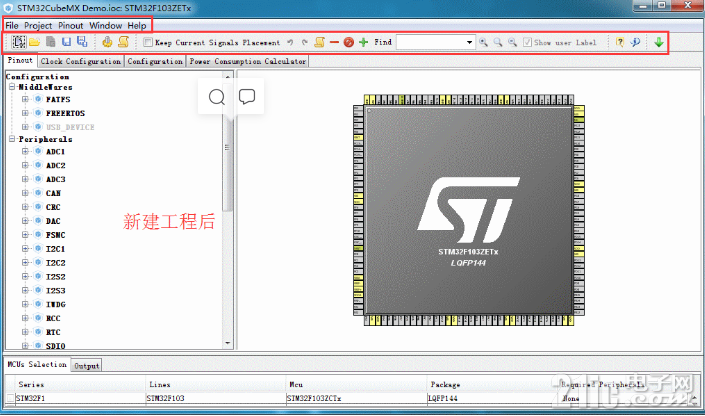Expand the FATFS node
705x416 pixels.
pos(25,99)
